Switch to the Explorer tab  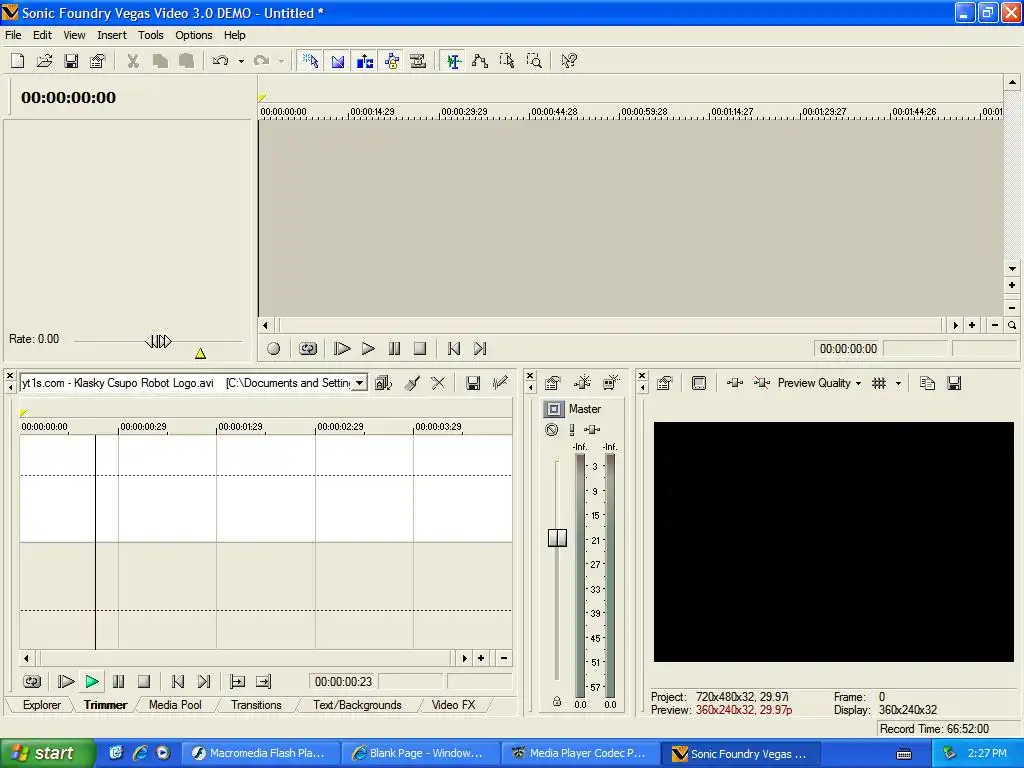pyautogui.click(x=42, y=705)
